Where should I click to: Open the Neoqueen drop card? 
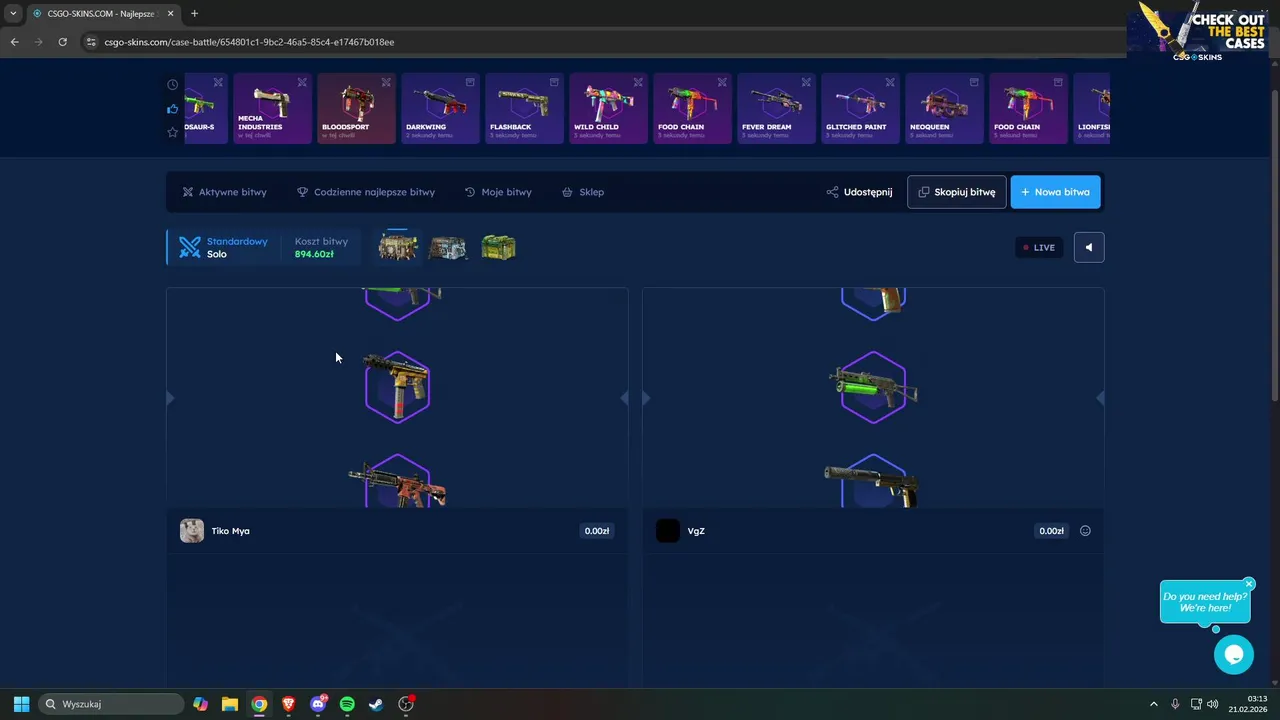(x=944, y=108)
